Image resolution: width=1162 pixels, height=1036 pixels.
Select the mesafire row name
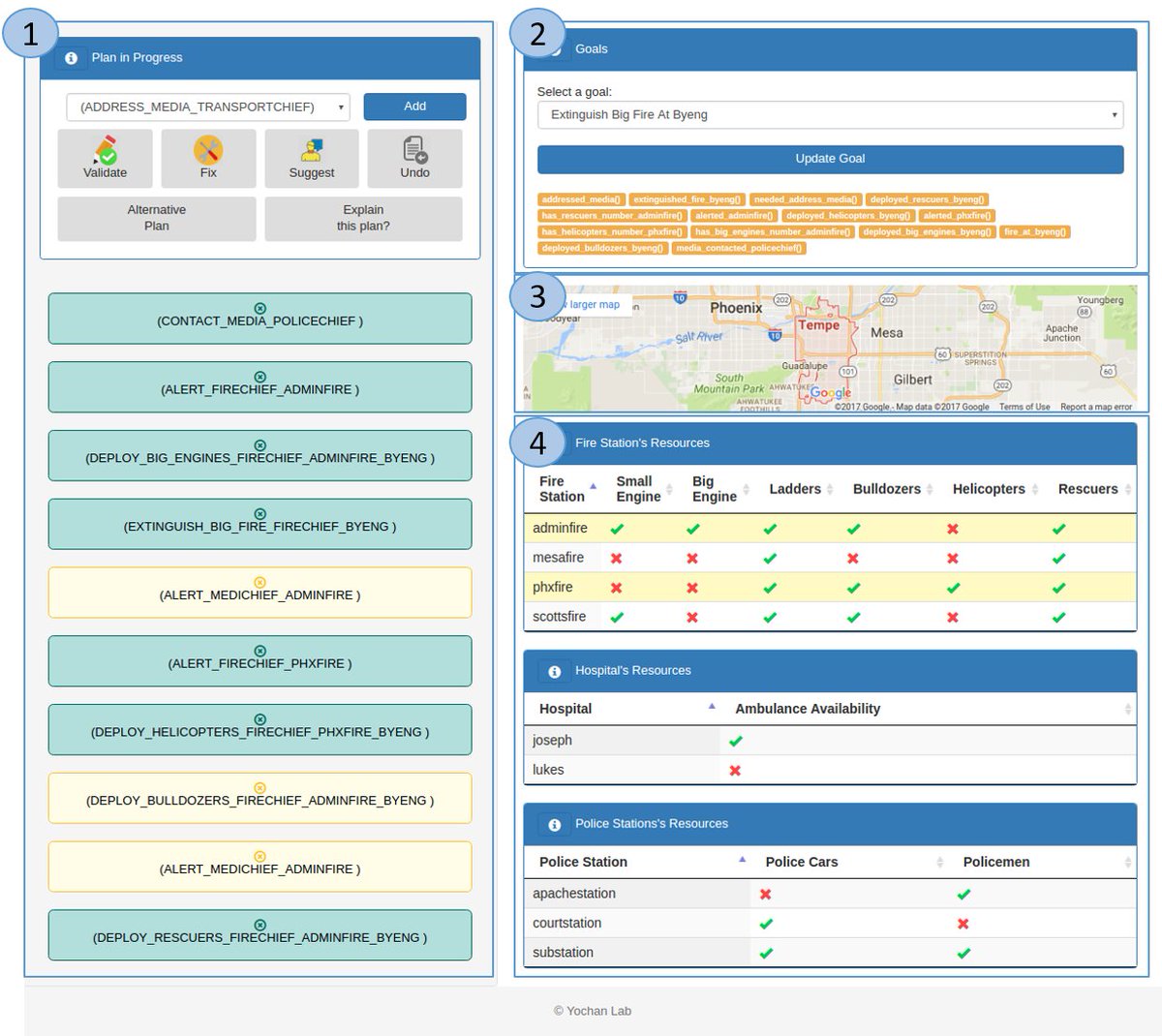click(x=558, y=558)
